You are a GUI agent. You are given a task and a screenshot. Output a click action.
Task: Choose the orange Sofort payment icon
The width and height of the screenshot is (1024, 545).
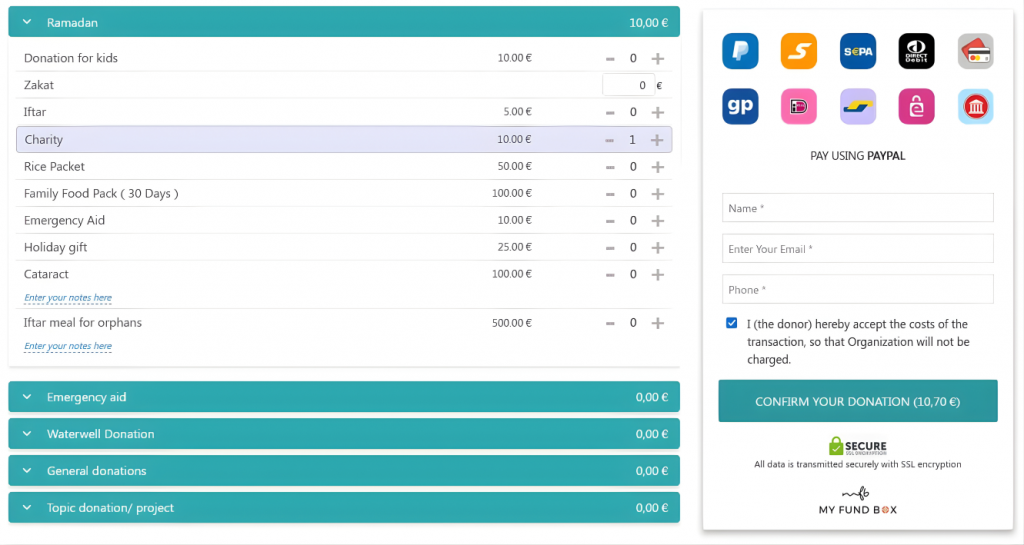[799, 51]
